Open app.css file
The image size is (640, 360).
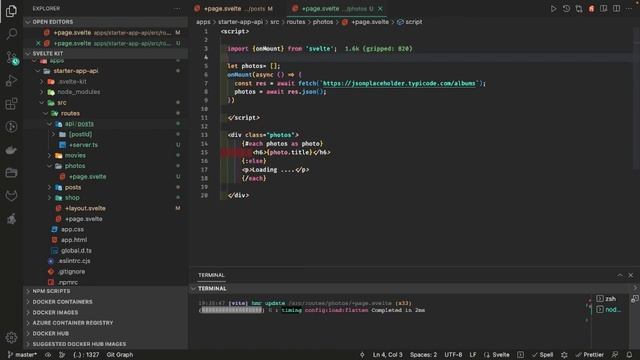(72, 229)
